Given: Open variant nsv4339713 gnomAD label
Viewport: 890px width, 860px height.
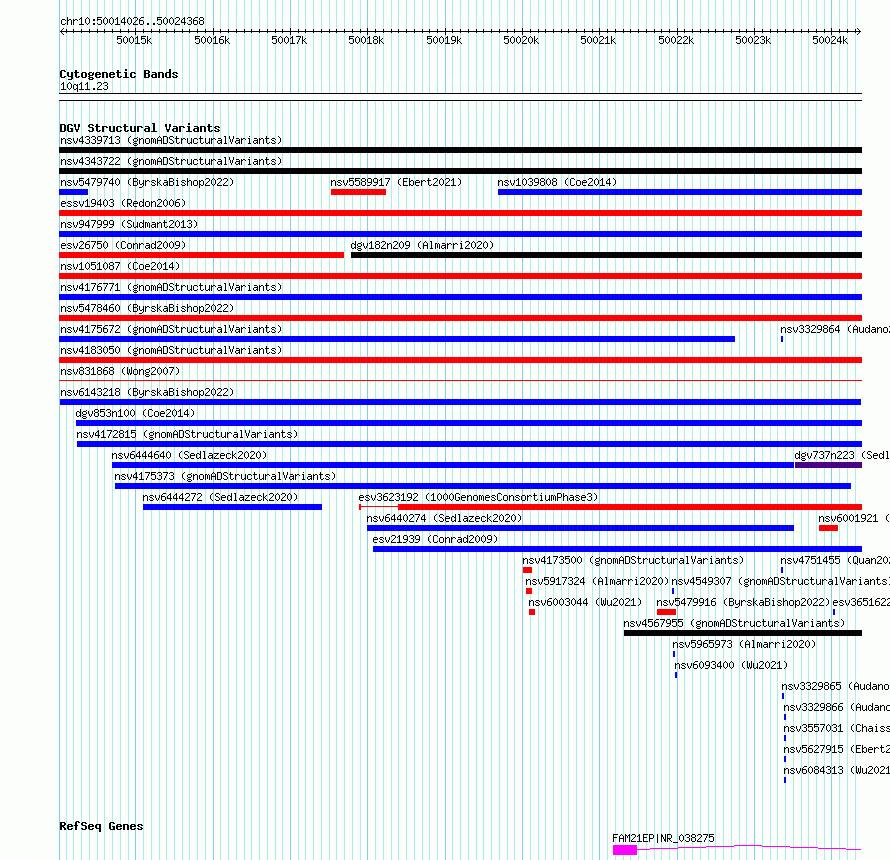Looking at the screenshot, I should (x=171, y=140).
